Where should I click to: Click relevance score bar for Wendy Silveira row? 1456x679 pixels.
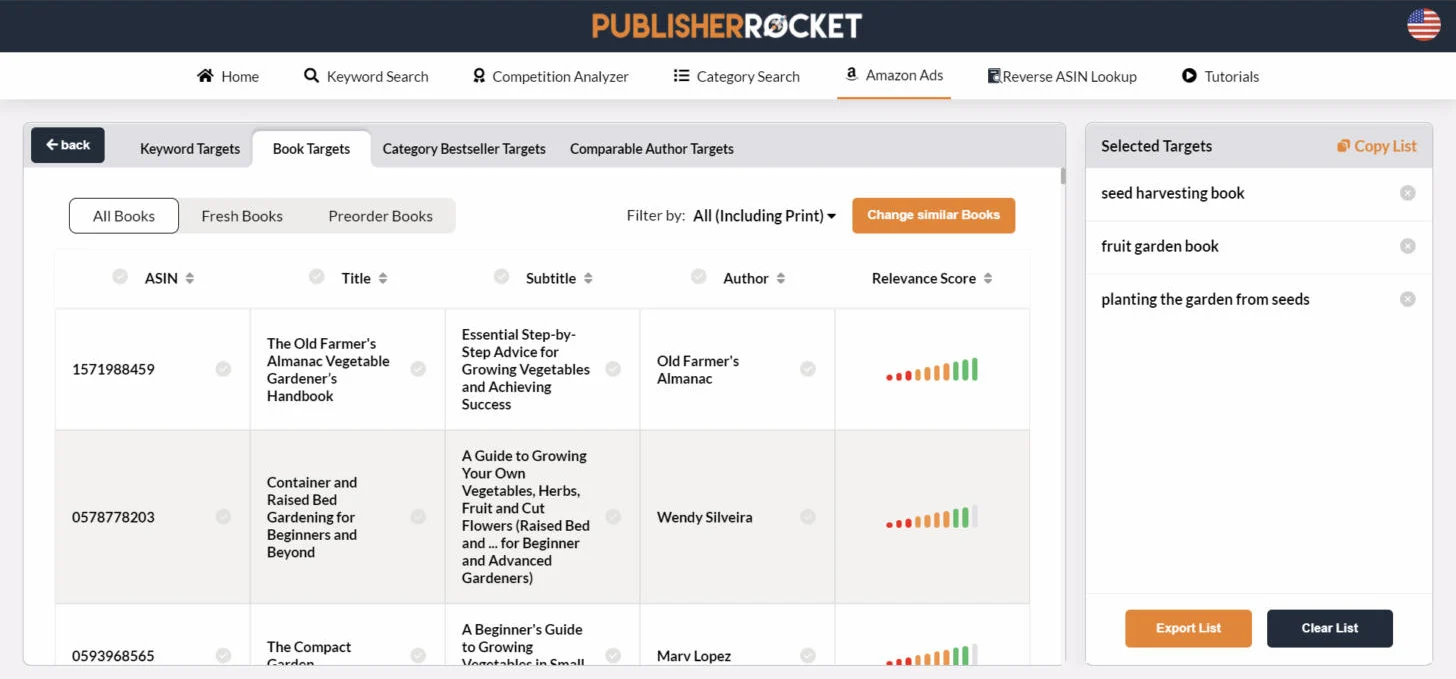pyautogui.click(x=932, y=518)
